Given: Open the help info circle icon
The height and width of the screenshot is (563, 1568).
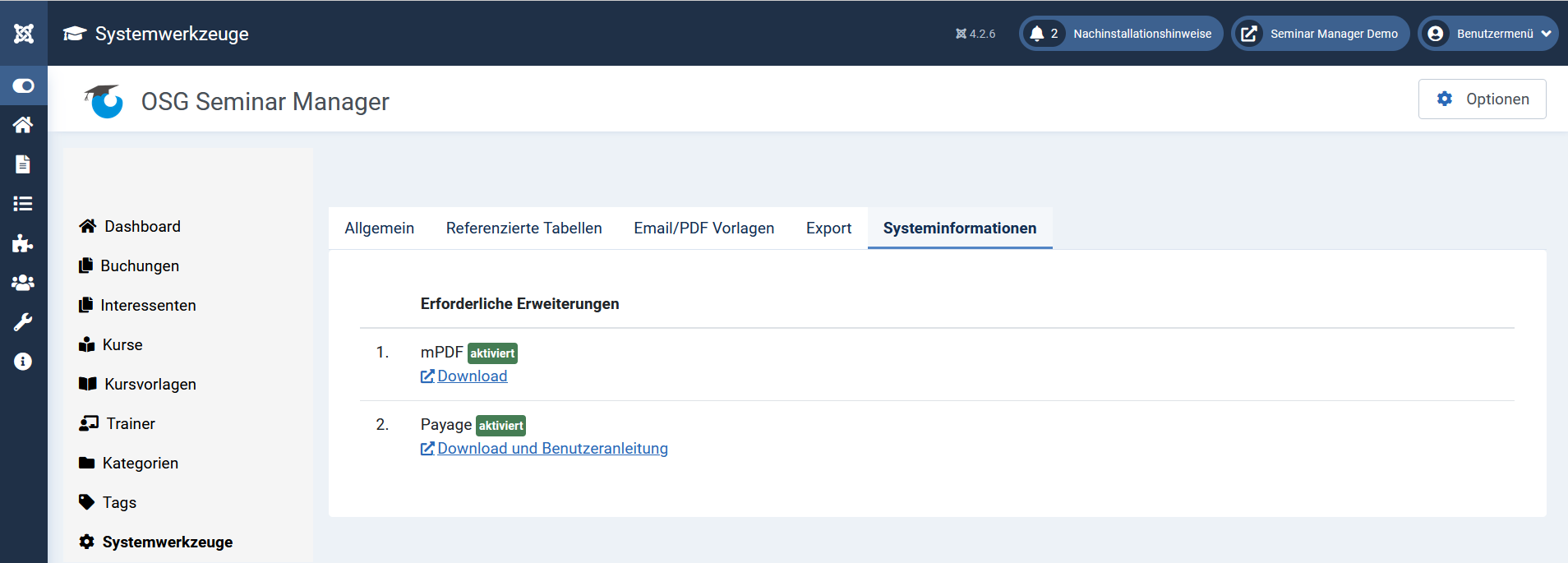Looking at the screenshot, I should pos(23,362).
